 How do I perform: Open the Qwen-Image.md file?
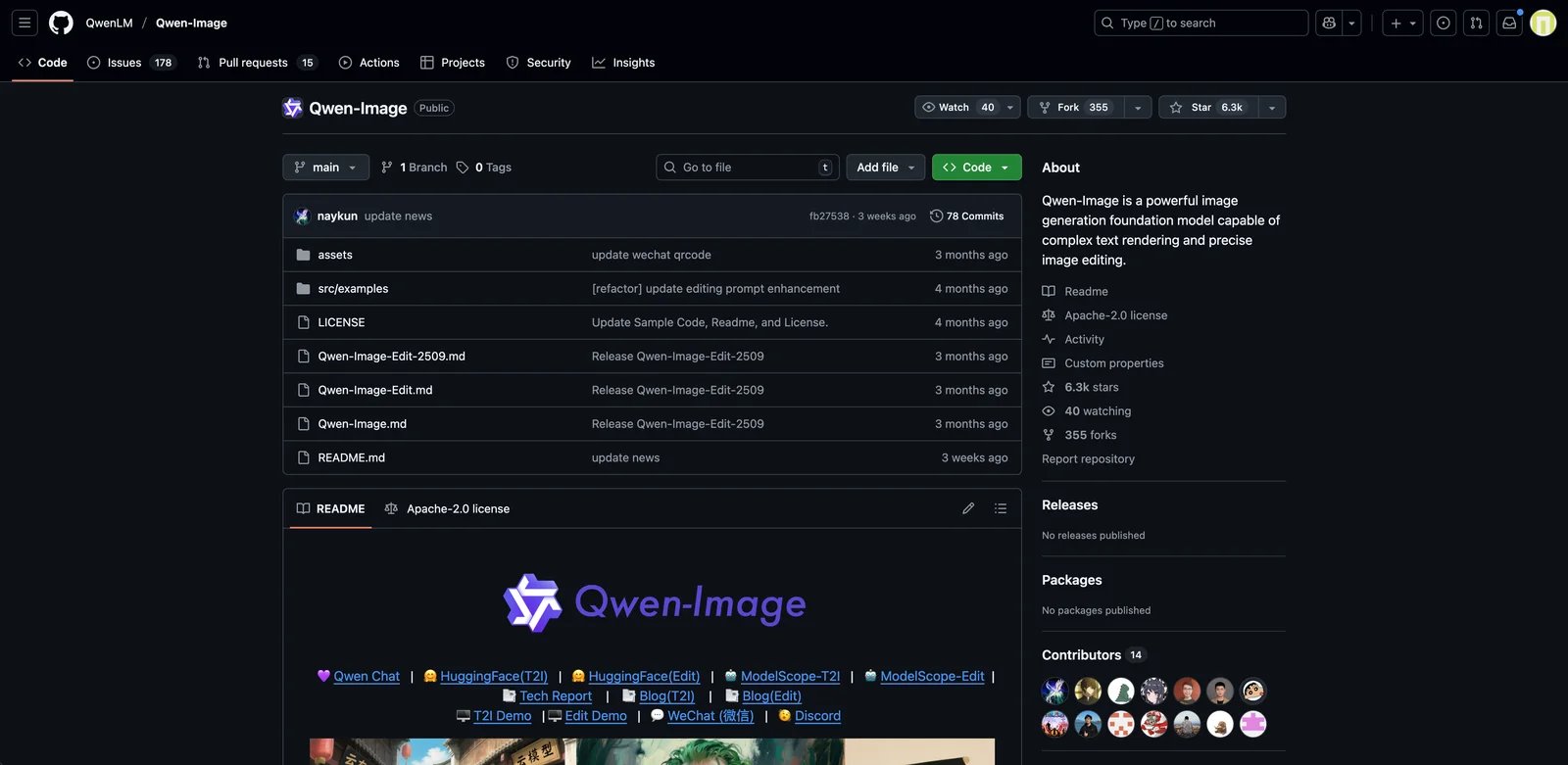click(x=362, y=424)
